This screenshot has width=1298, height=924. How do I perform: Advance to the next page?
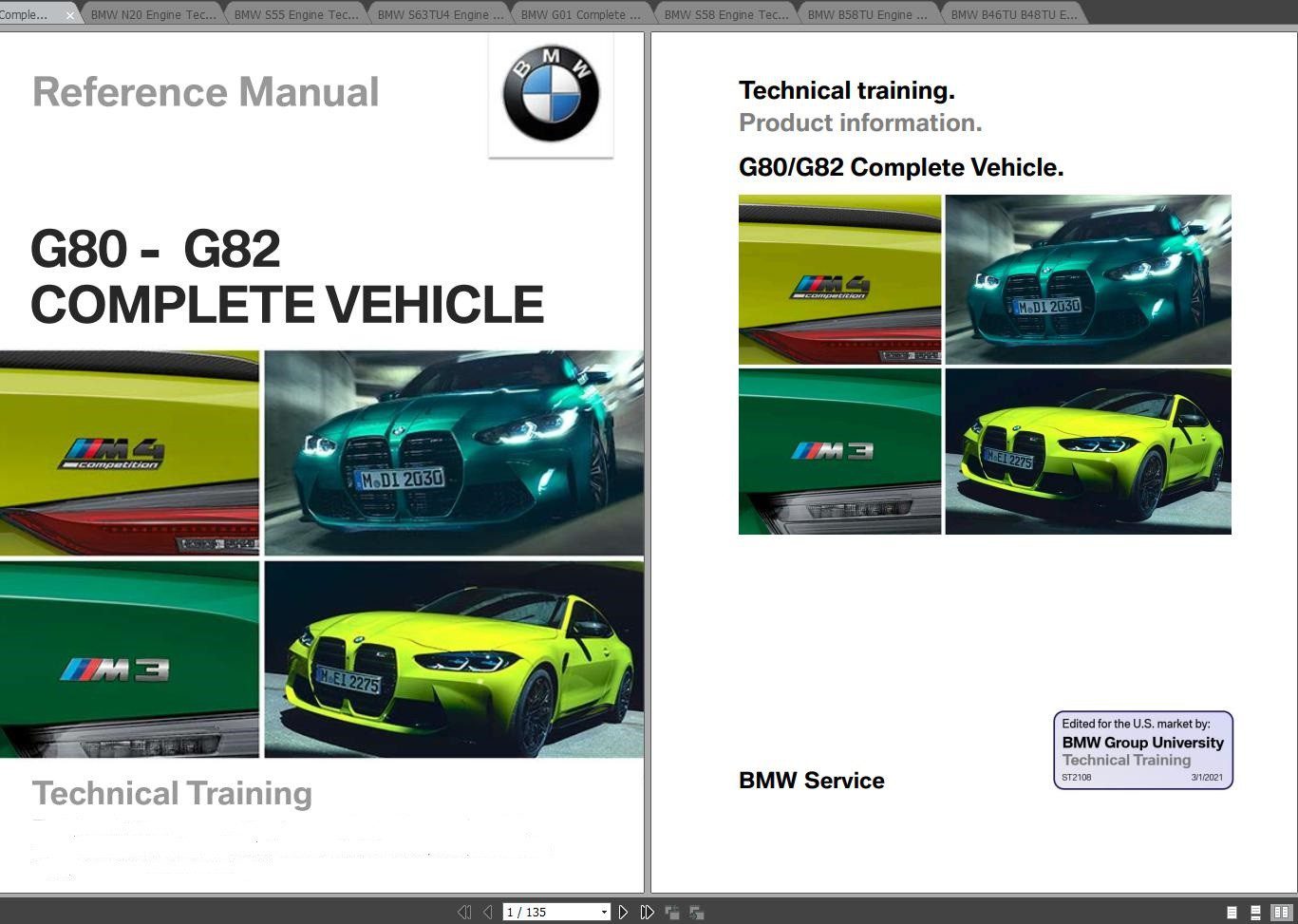coord(623,912)
